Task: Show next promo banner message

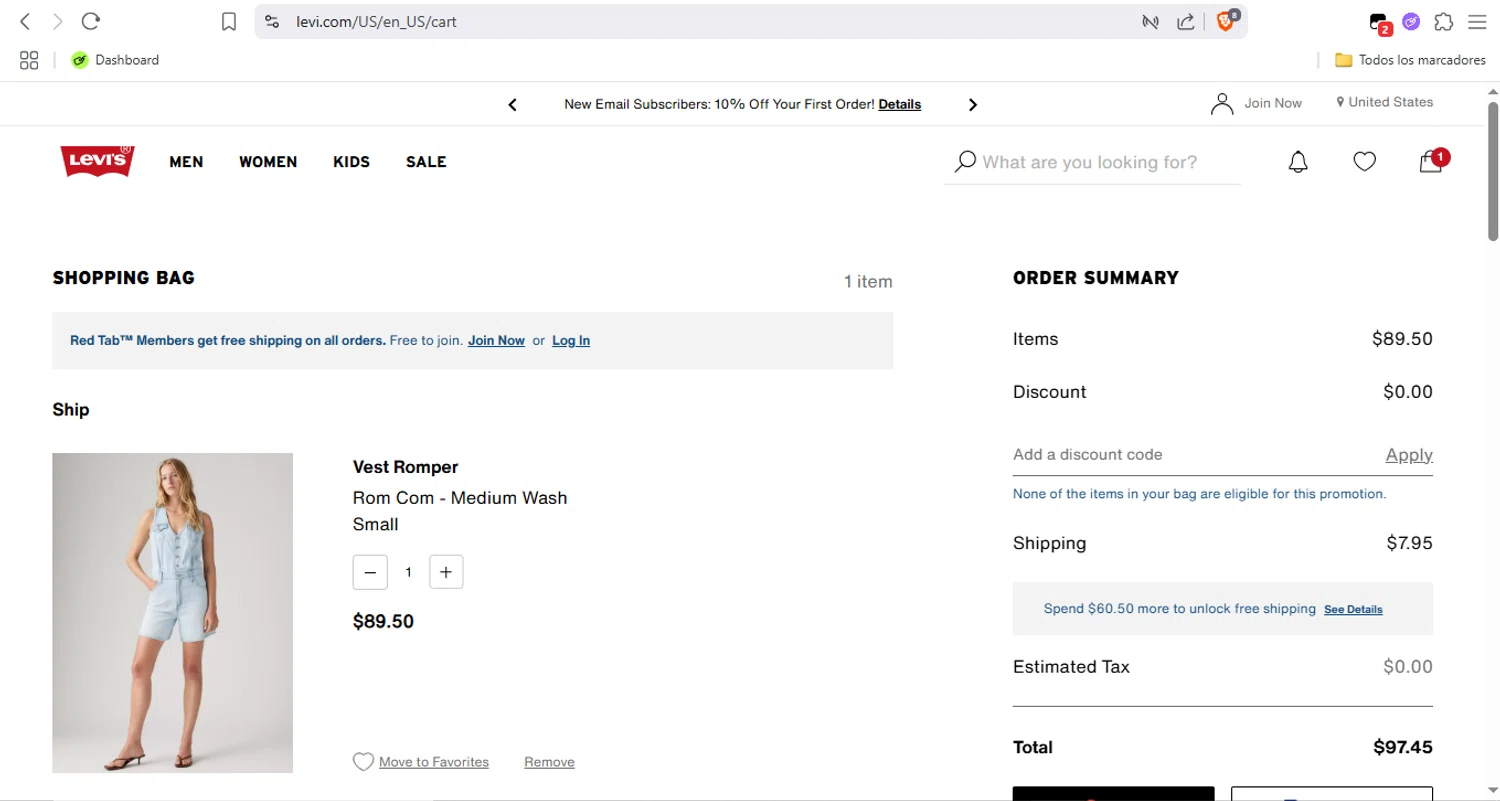Action: [972, 105]
